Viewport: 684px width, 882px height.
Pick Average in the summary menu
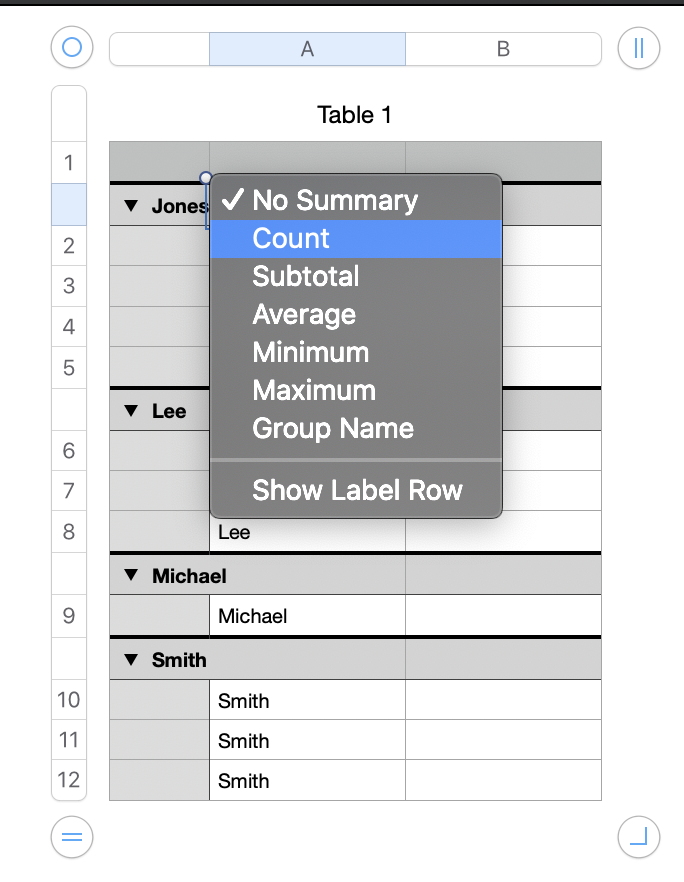[304, 314]
